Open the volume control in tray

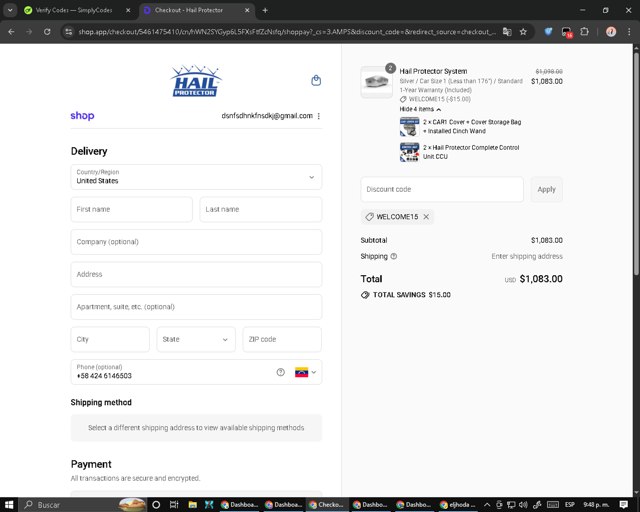[523, 505]
